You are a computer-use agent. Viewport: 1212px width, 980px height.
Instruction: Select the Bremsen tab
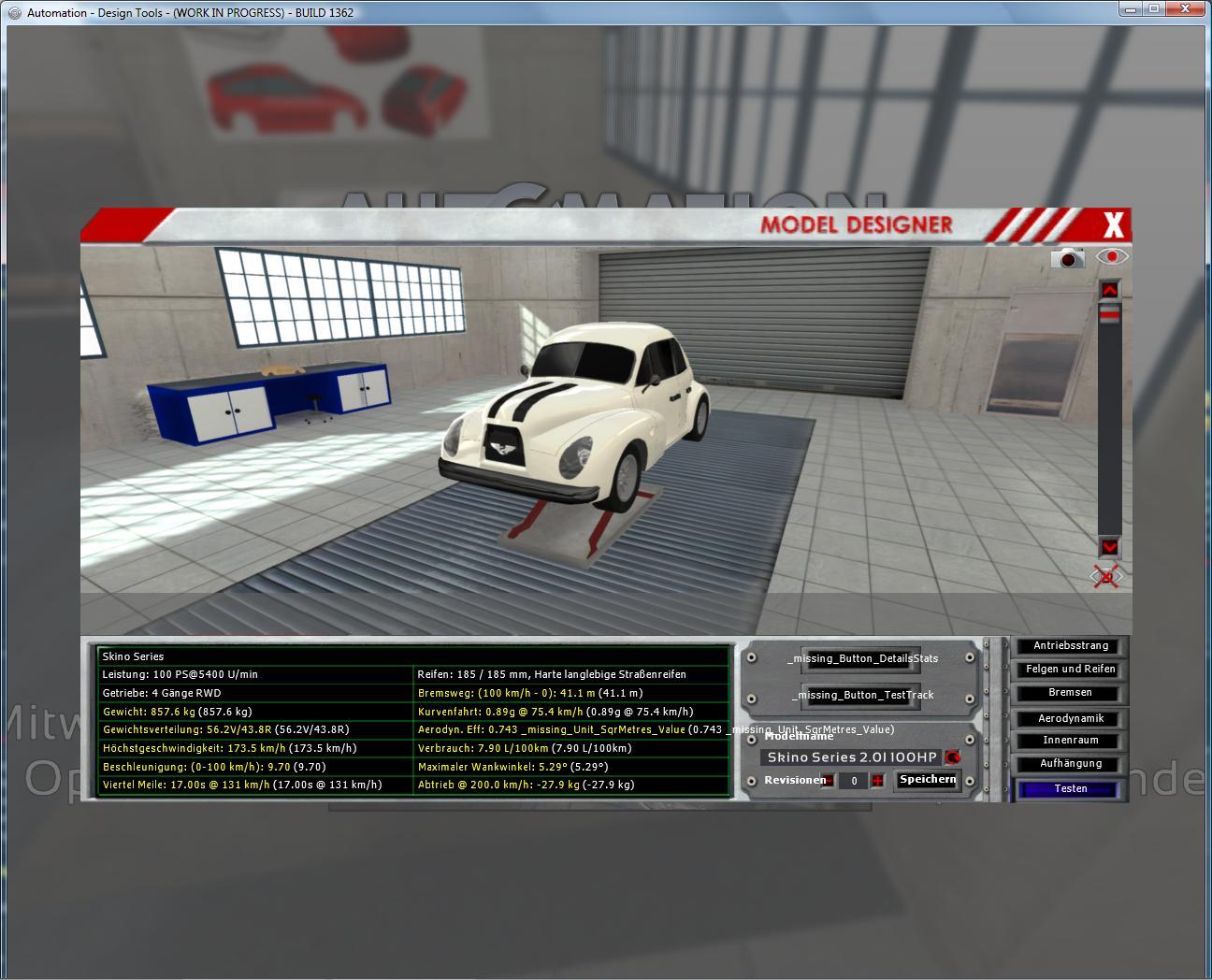[1071, 693]
